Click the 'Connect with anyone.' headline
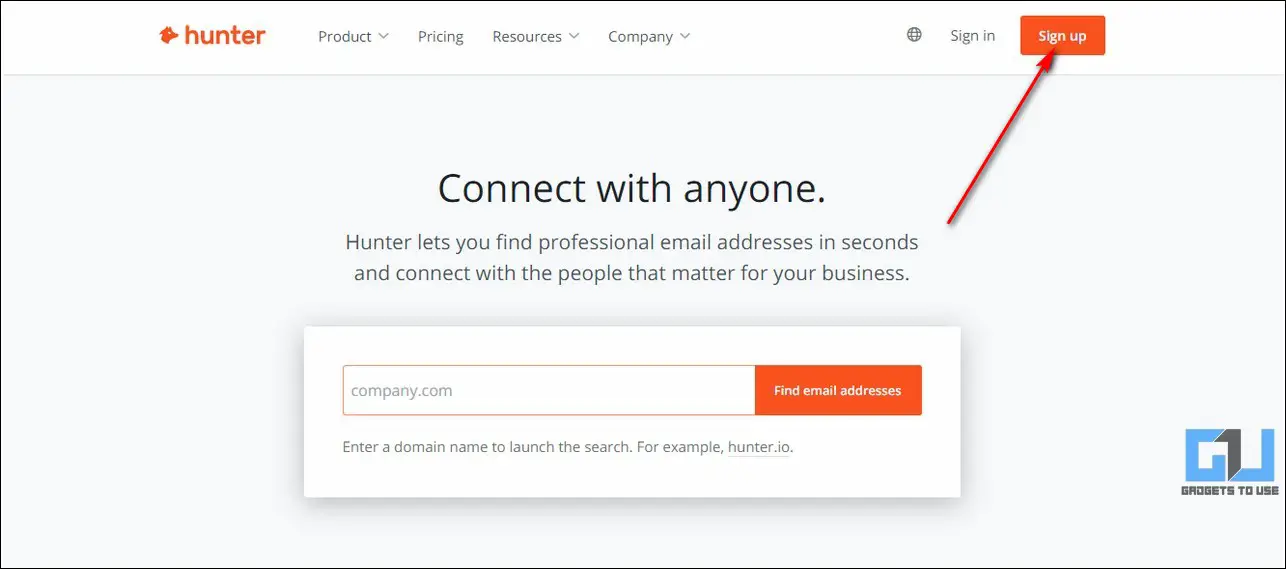The height and width of the screenshot is (569, 1286). (x=632, y=188)
